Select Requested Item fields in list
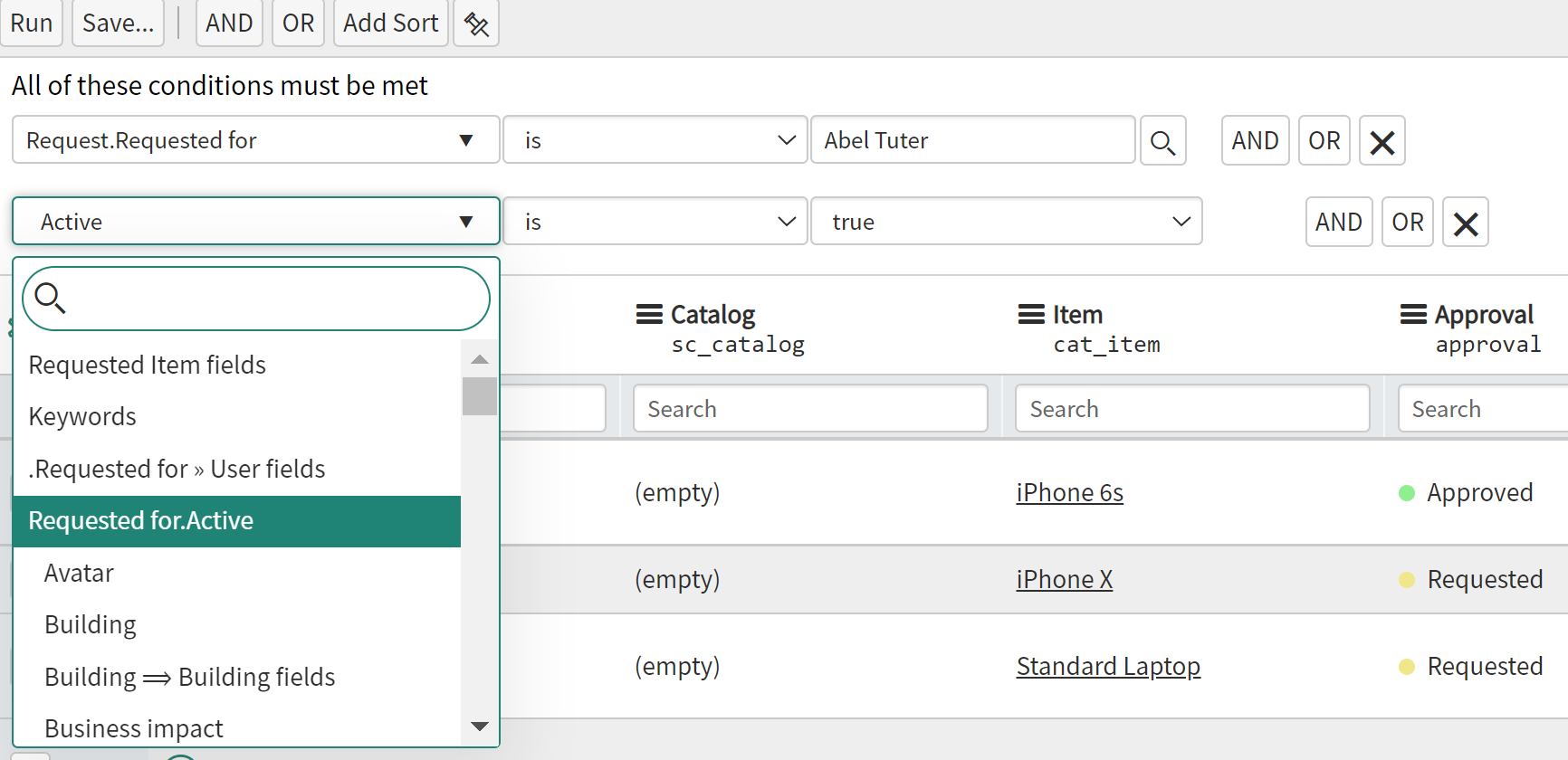Screen dimensions: 1568x760 click(x=237, y=365)
